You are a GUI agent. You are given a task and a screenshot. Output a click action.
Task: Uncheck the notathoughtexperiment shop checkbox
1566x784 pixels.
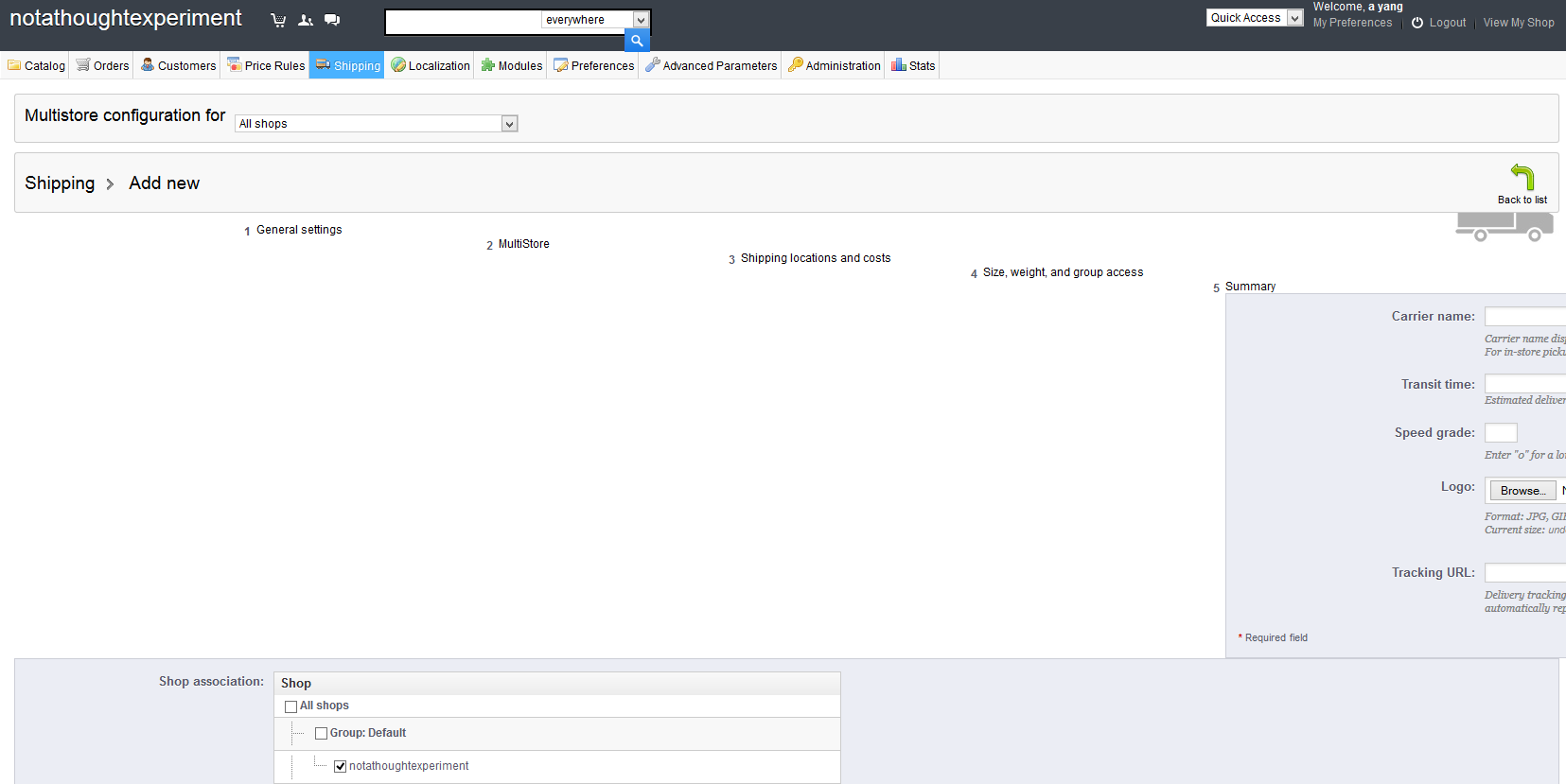tap(340, 766)
